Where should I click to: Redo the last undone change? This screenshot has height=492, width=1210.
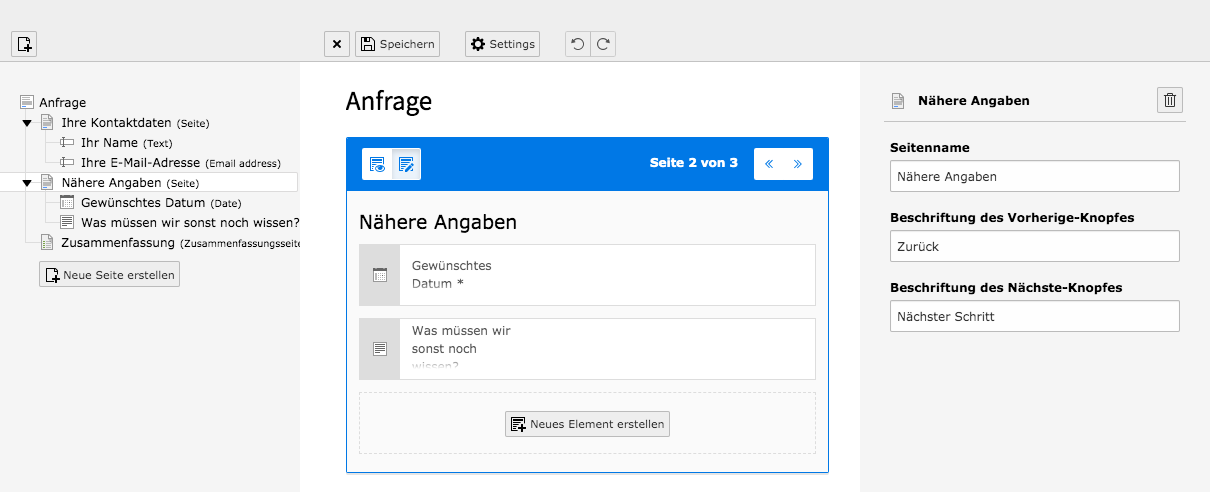(x=603, y=44)
